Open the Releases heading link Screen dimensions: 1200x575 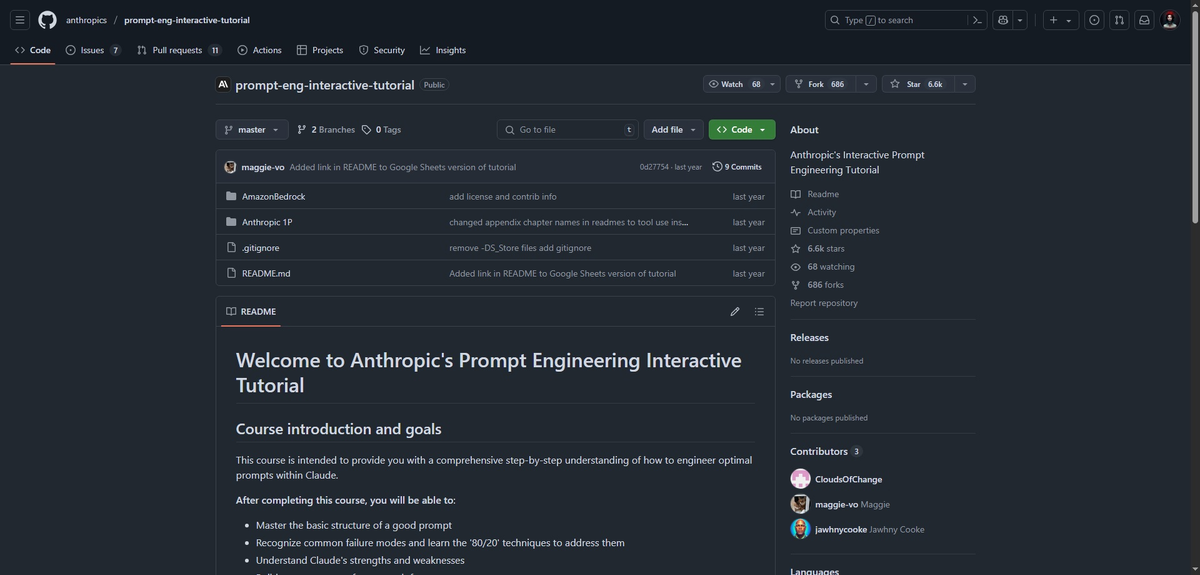coord(809,338)
